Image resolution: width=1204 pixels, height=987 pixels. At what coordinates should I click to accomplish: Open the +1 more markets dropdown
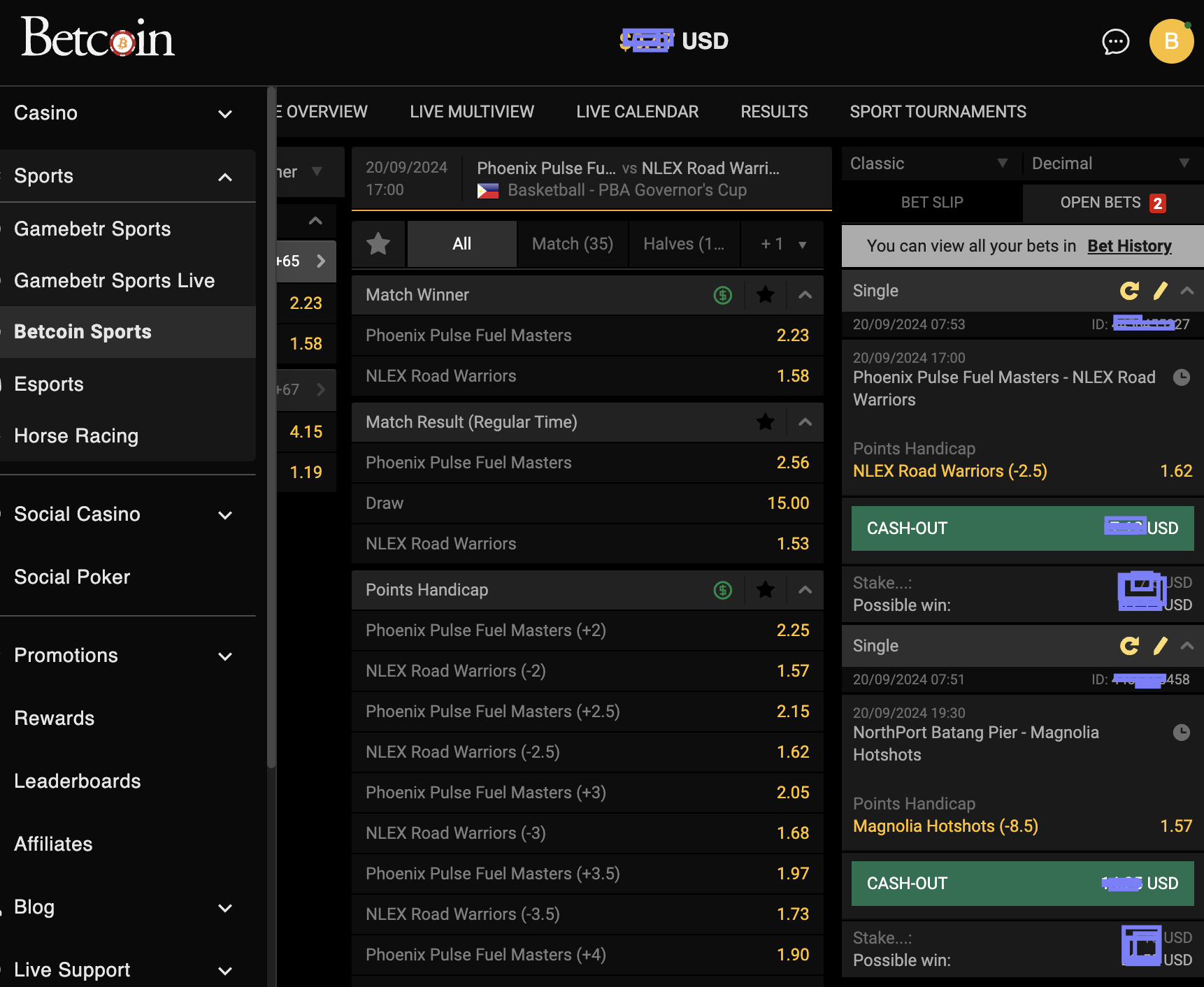[x=783, y=244]
